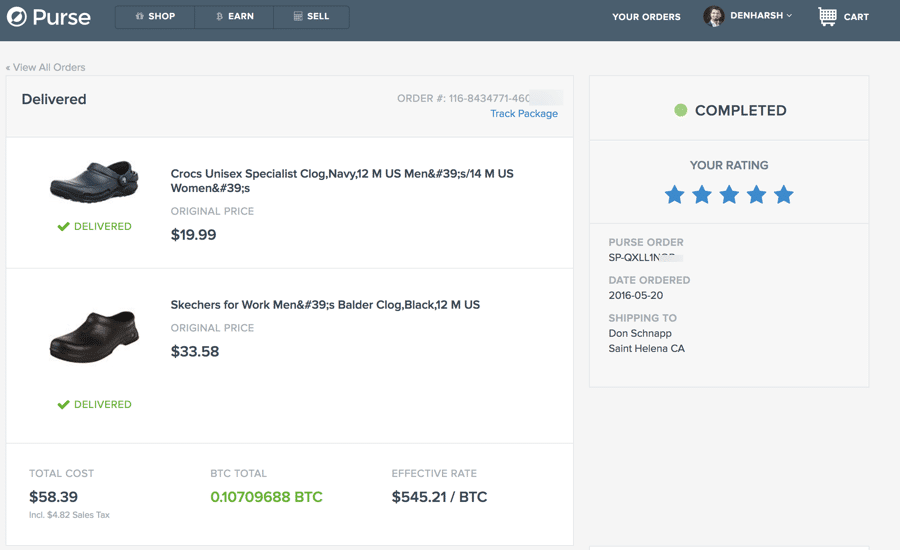The image size is (900, 550).
Task: Click the Purse logo icon
Action: (17, 17)
